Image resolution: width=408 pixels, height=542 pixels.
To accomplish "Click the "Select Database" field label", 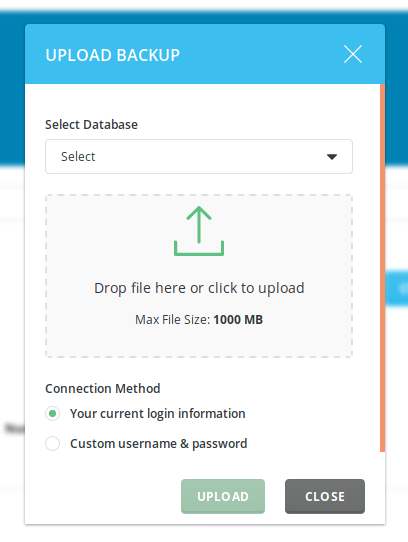I will pos(91,124).
